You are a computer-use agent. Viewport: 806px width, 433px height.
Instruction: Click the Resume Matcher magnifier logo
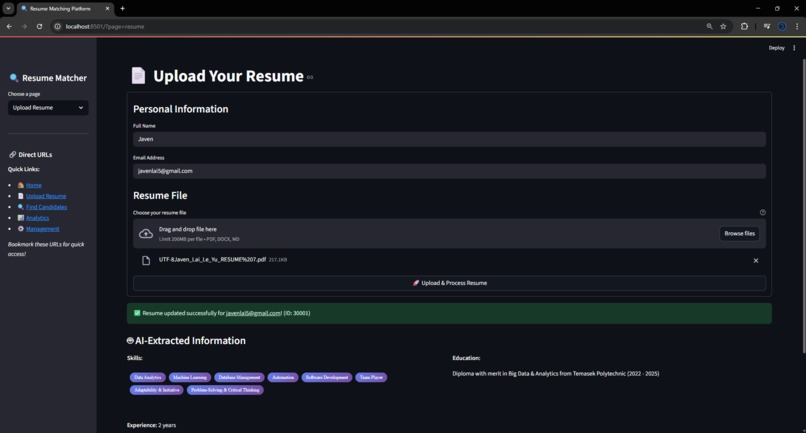(x=14, y=78)
